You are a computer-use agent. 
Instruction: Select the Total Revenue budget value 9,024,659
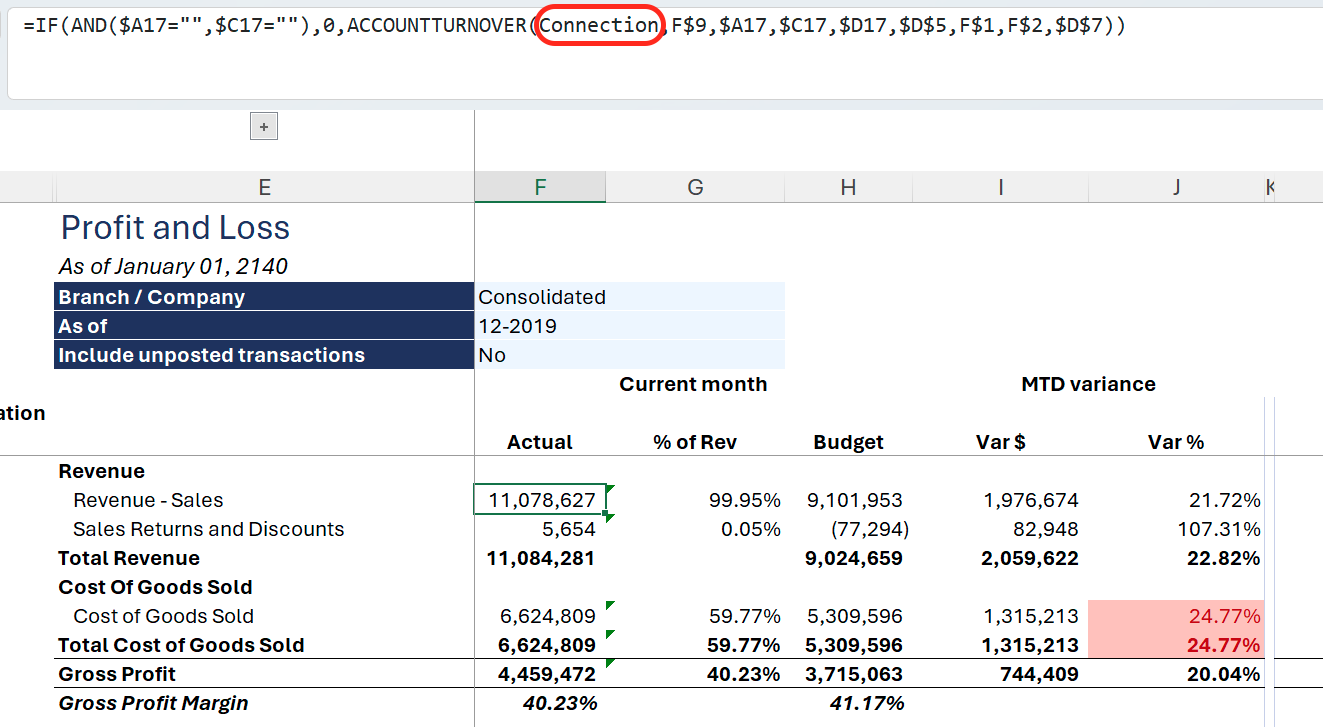854,558
